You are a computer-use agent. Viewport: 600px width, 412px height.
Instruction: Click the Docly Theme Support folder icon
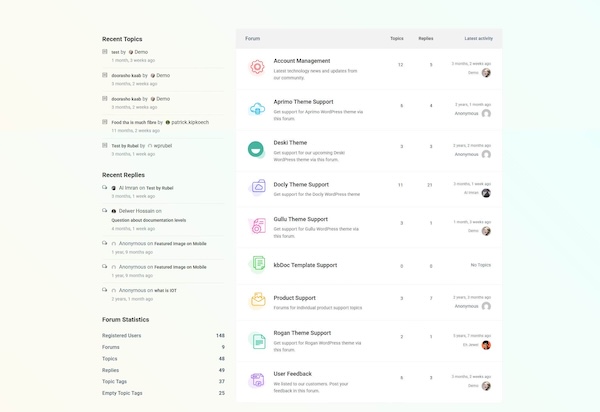[258, 187]
